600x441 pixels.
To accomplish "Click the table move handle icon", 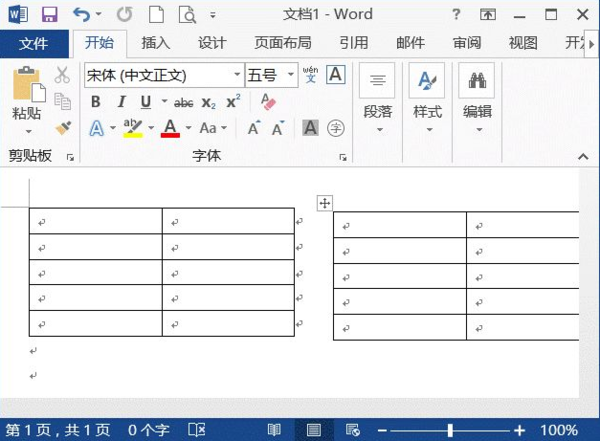I will tap(324, 203).
